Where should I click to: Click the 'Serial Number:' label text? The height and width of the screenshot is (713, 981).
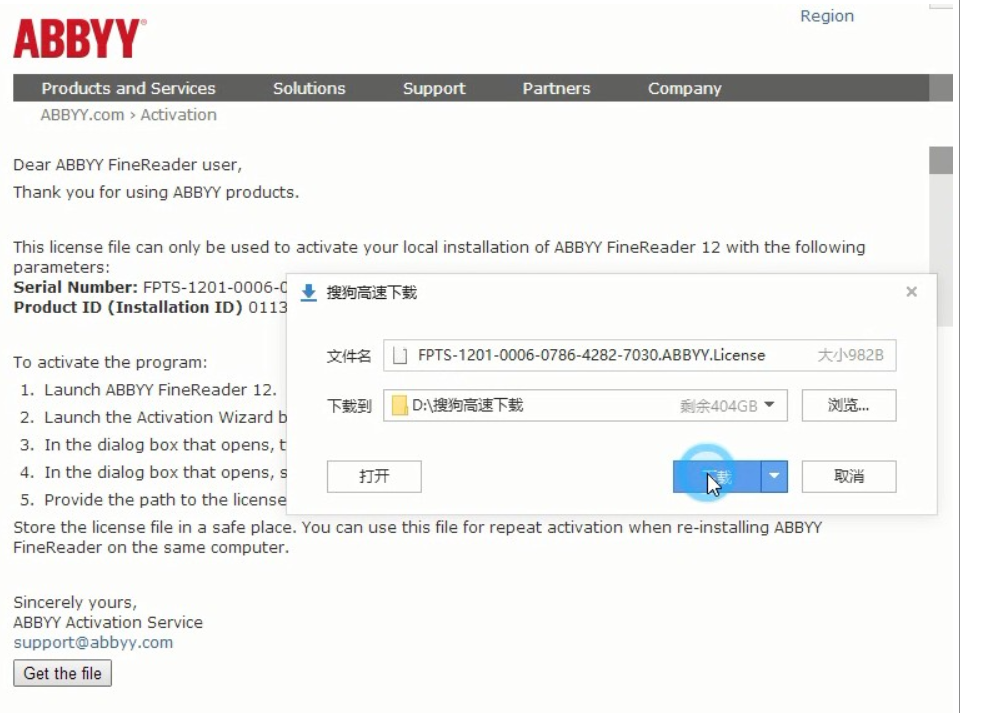click(x=75, y=287)
